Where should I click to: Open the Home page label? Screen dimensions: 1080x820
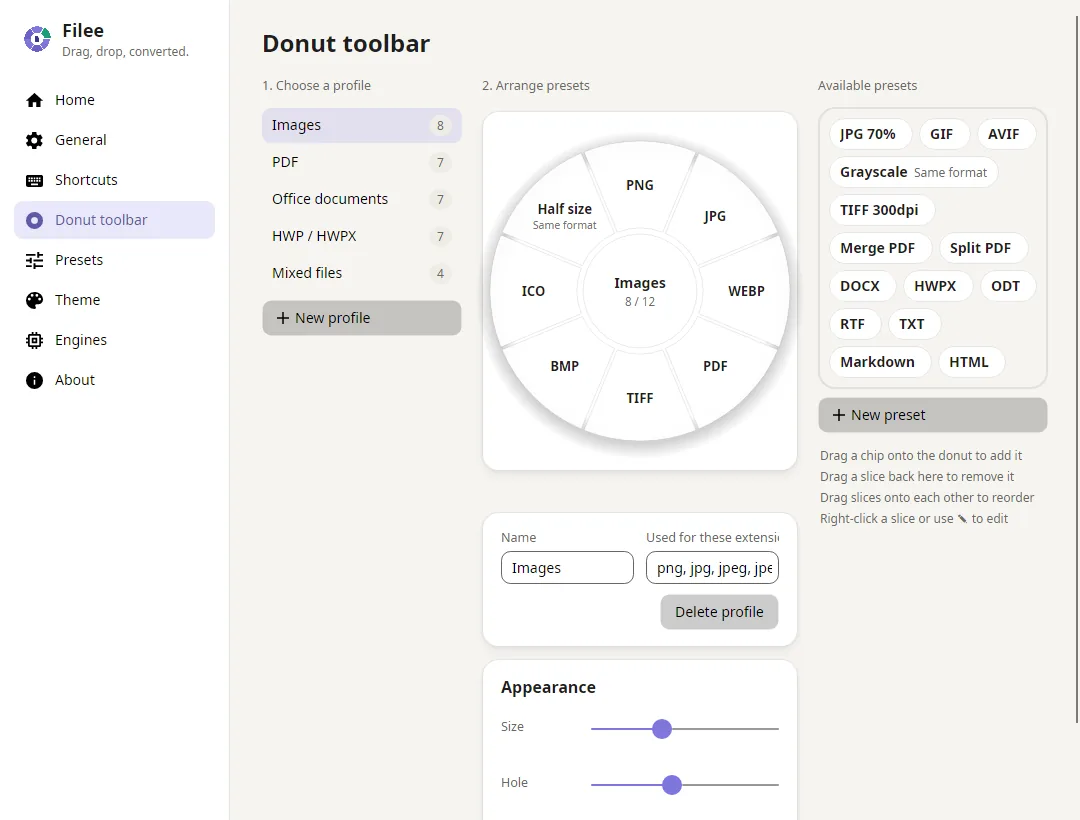click(x=75, y=100)
